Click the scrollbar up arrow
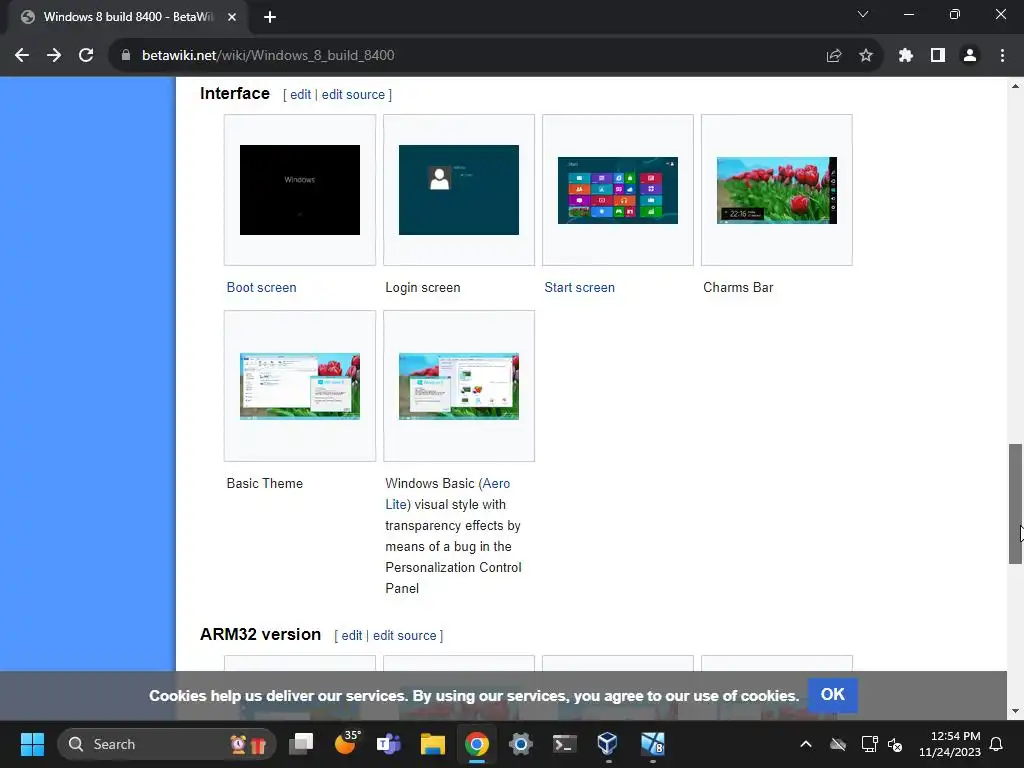Viewport: 1024px width, 768px height. click(1015, 86)
